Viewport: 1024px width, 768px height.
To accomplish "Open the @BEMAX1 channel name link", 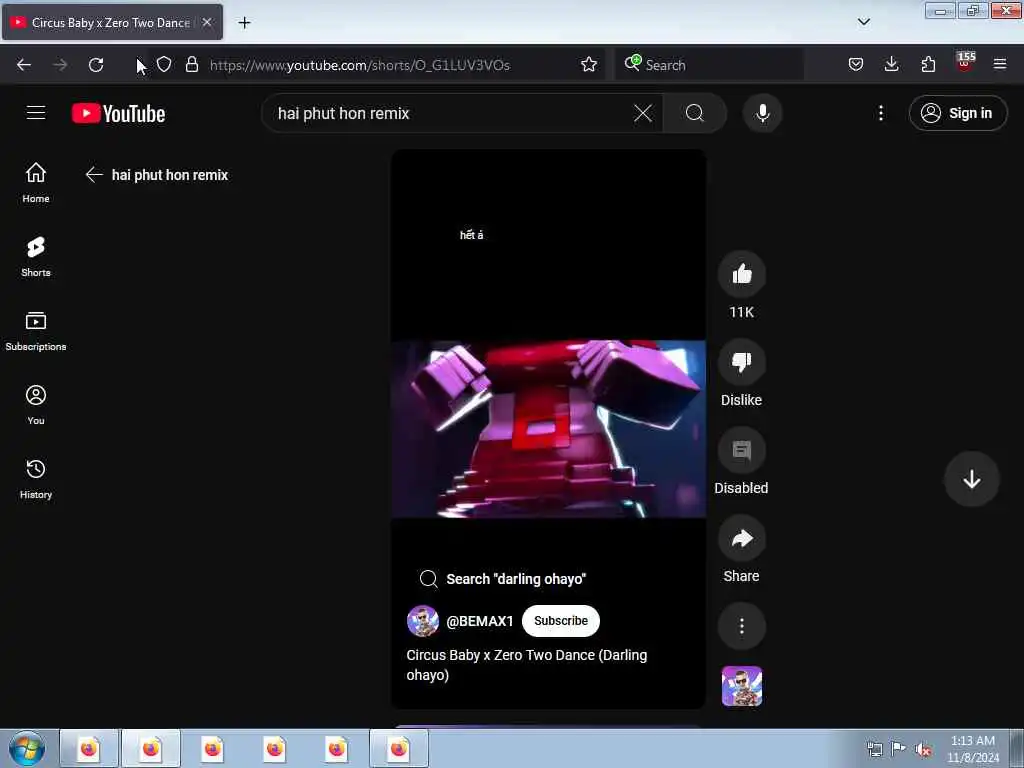I will 479,621.
